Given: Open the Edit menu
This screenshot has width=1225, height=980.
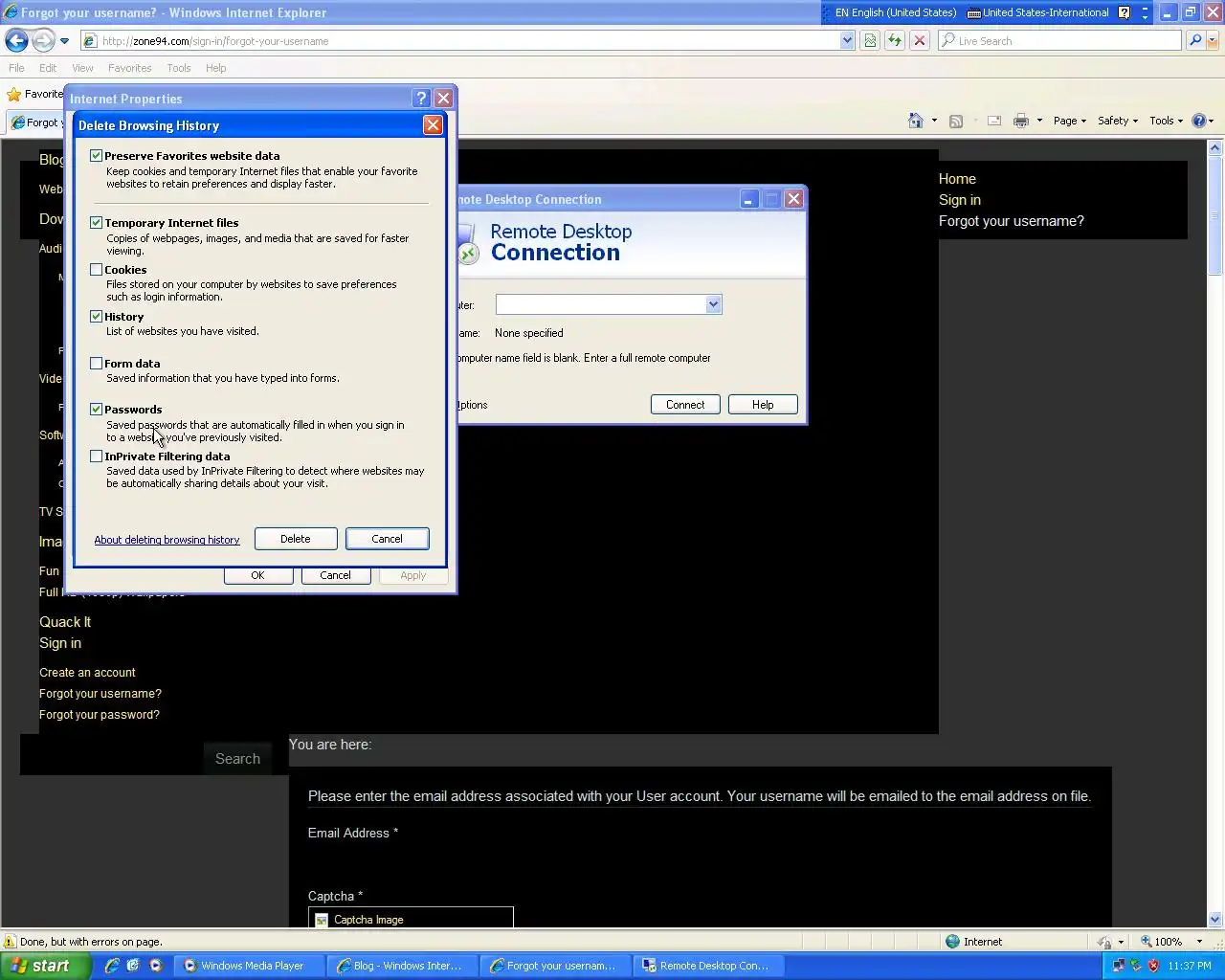Looking at the screenshot, I should [48, 68].
